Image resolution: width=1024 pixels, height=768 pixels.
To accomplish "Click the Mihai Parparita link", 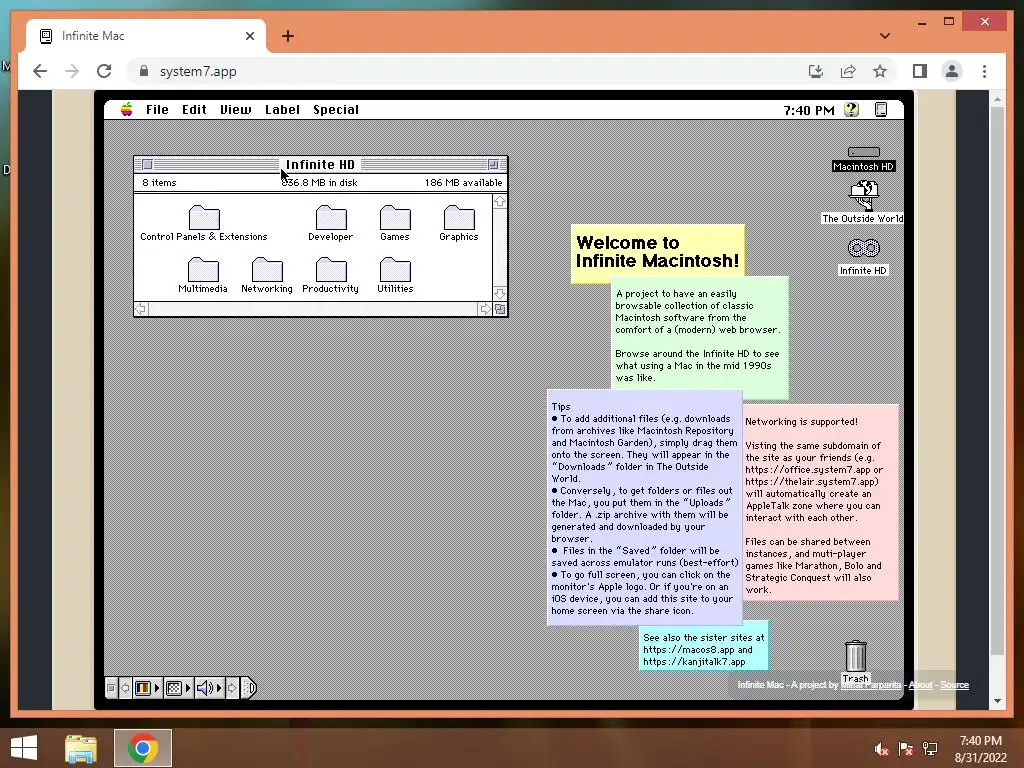I will point(871,685).
